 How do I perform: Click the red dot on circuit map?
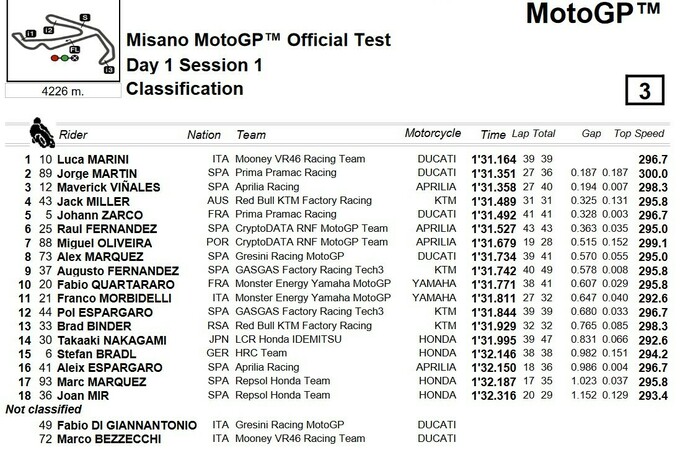(x=53, y=59)
